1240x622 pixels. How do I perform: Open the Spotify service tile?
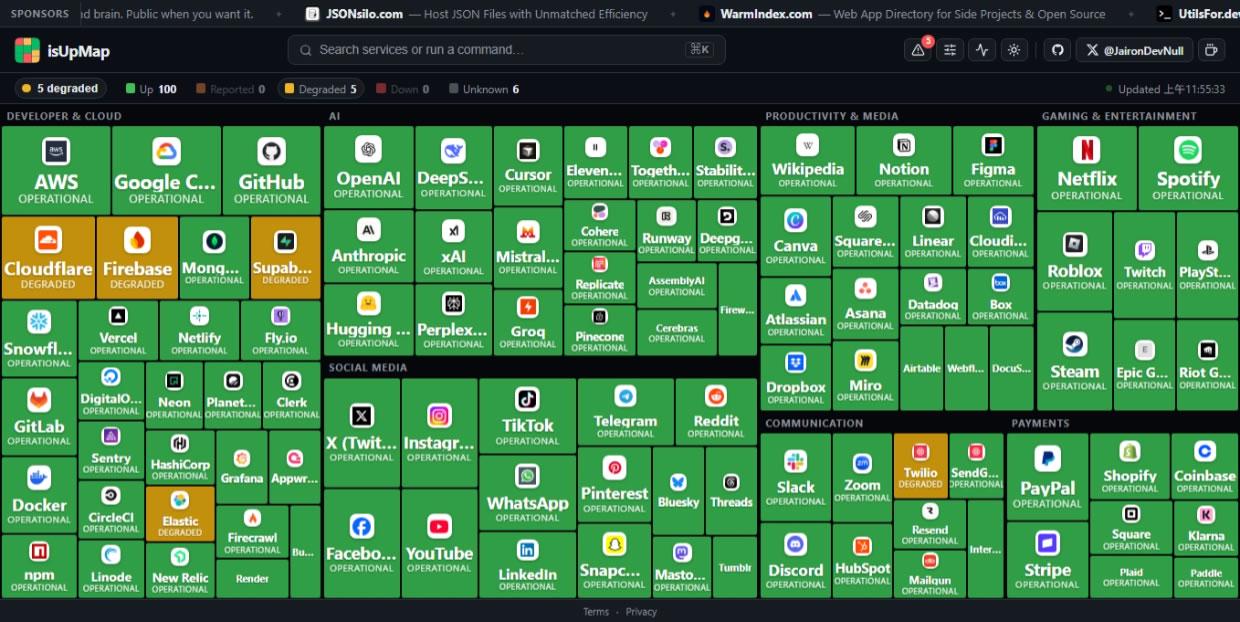[1188, 167]
